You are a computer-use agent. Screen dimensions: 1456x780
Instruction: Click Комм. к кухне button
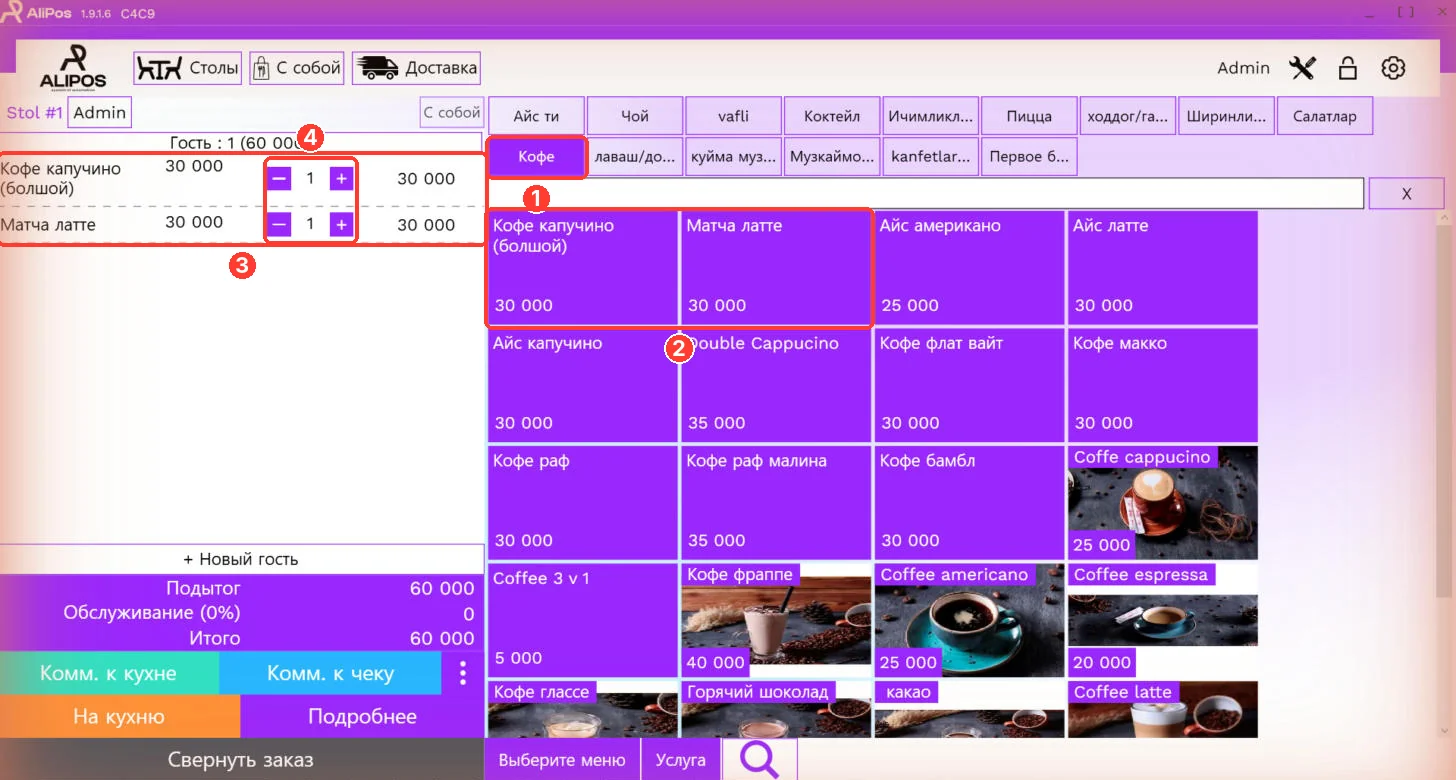tap(109, 673)
